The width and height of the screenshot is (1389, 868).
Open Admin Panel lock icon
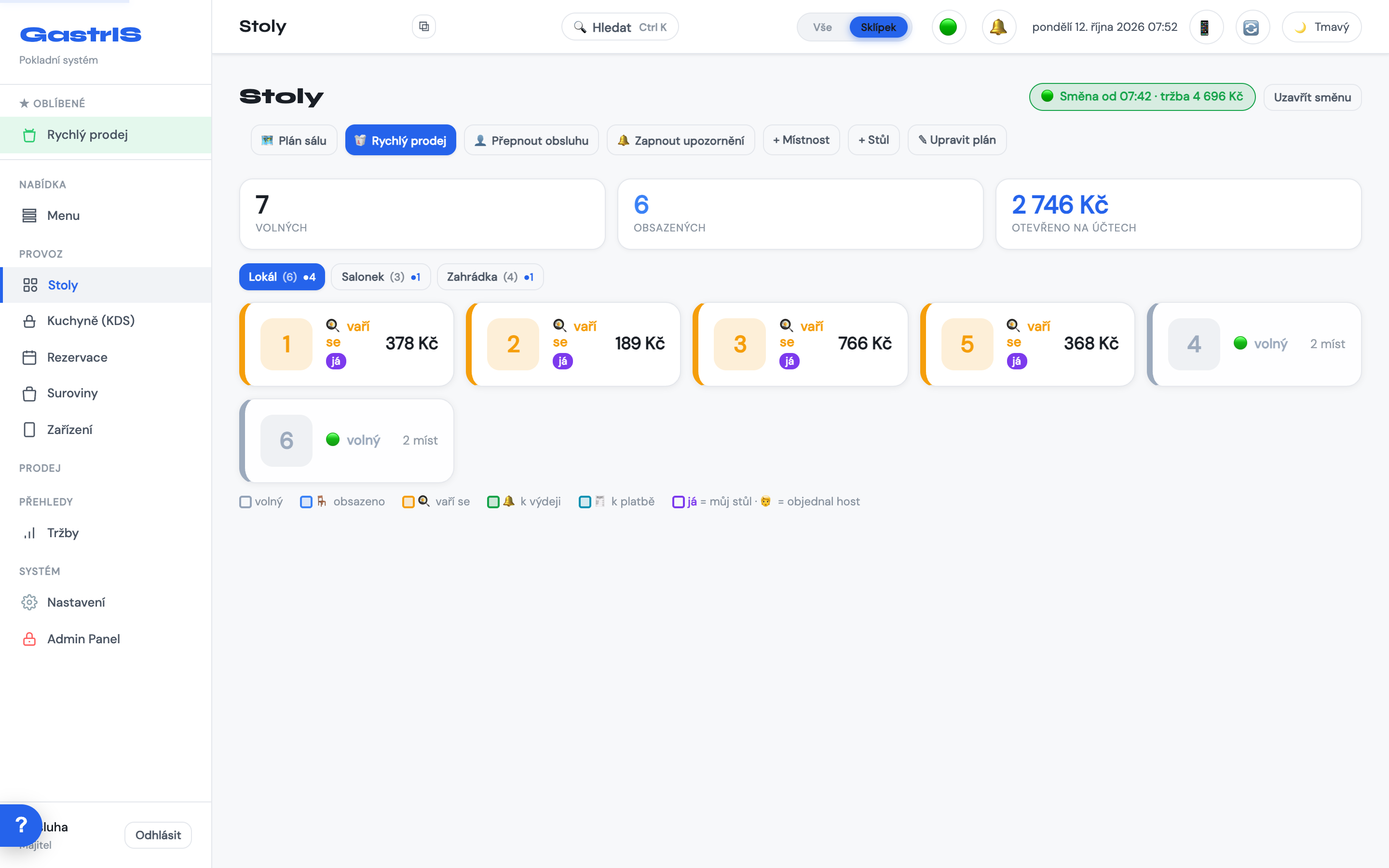point(29,639)
